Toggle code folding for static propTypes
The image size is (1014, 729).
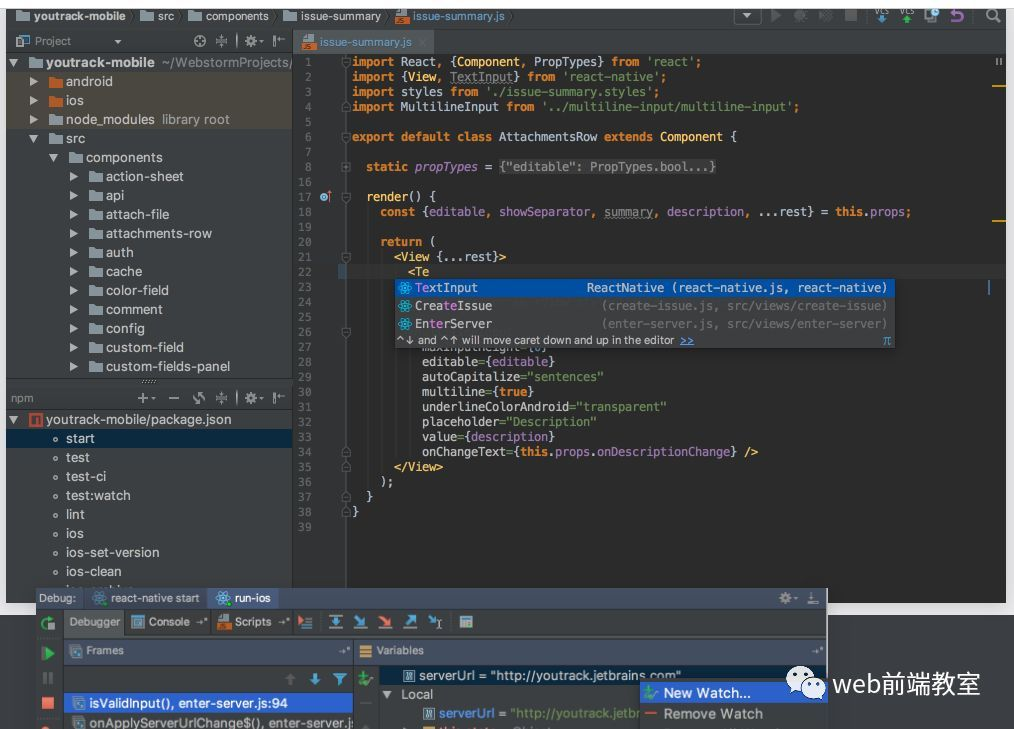[x=345, y=167]
